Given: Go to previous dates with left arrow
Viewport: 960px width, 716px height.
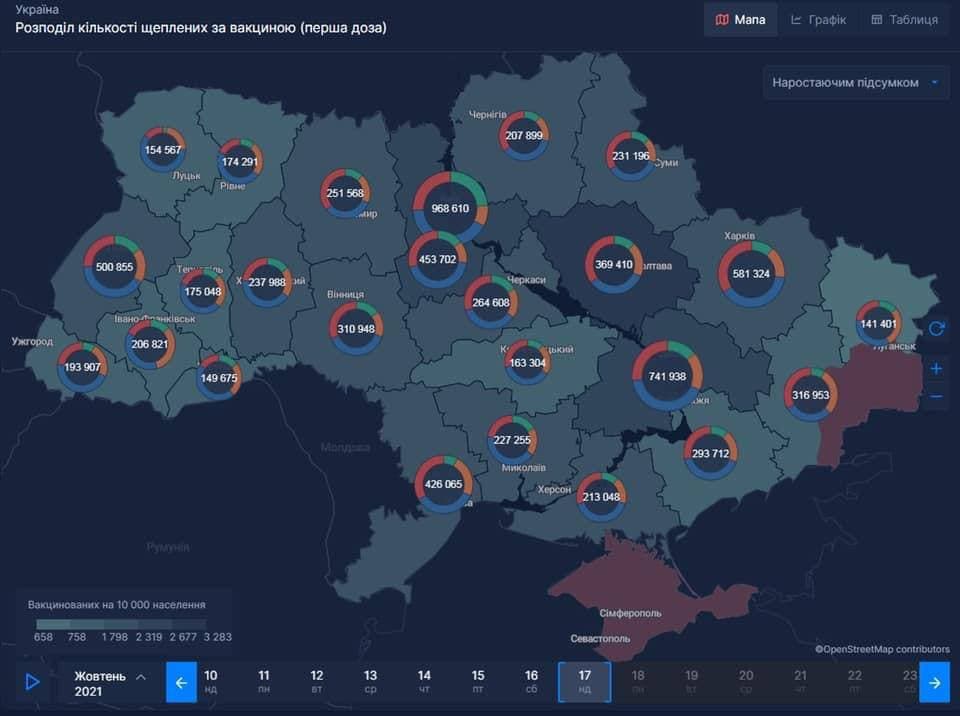Looking at the screenshot, I should [181, 682].
